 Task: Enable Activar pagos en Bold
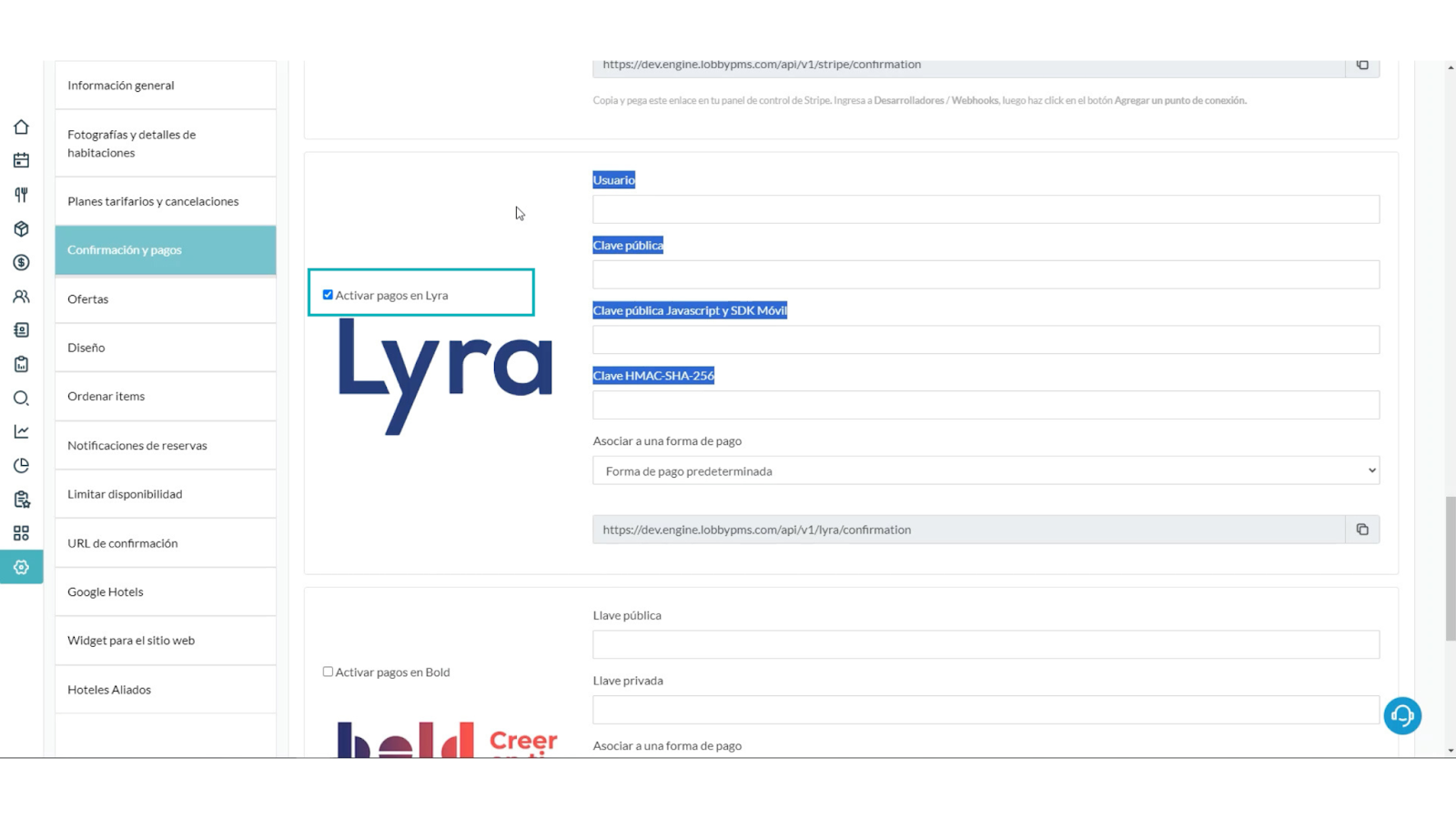[328, 672]
